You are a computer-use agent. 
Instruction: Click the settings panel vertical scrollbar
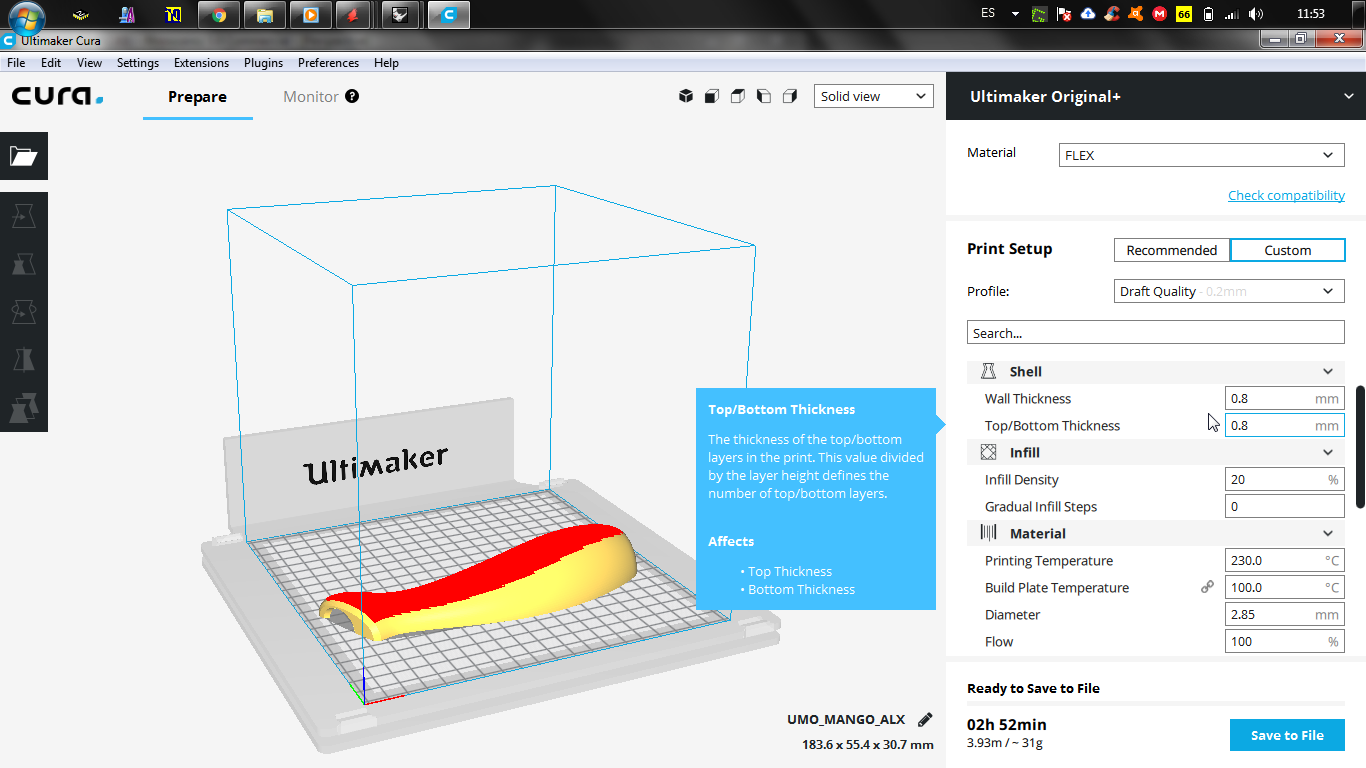[x=1360, y=446]
